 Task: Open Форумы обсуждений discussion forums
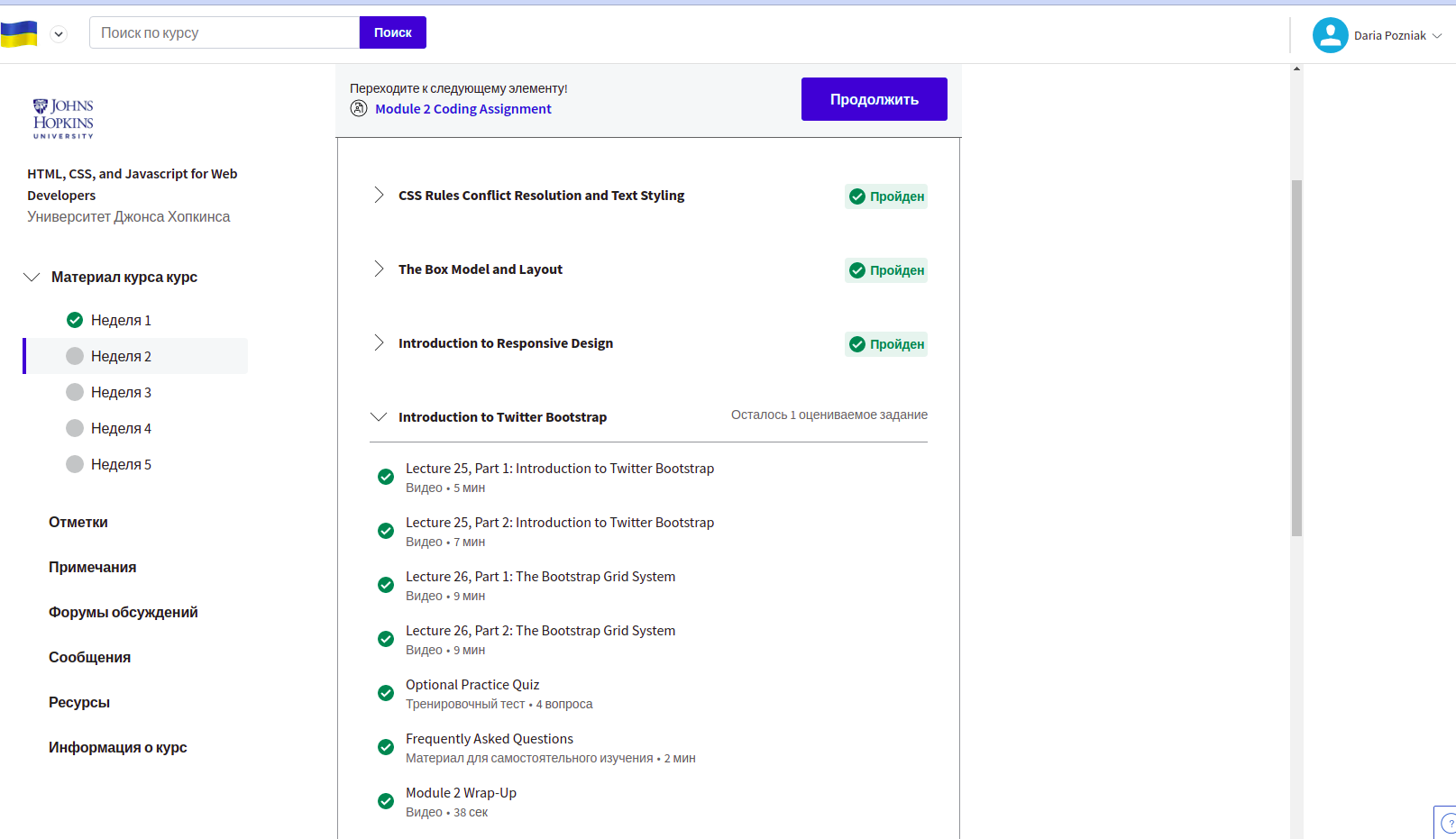point(124,612)
